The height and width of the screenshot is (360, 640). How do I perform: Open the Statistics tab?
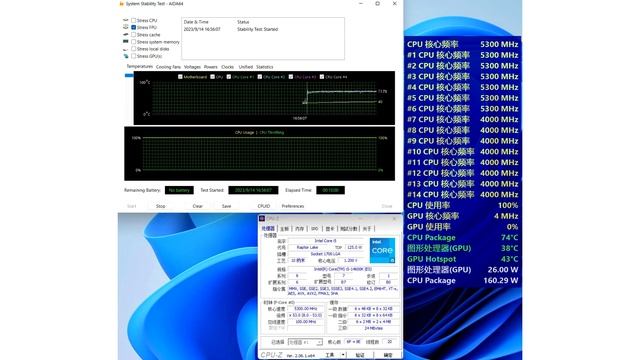[x=264, y=67]
